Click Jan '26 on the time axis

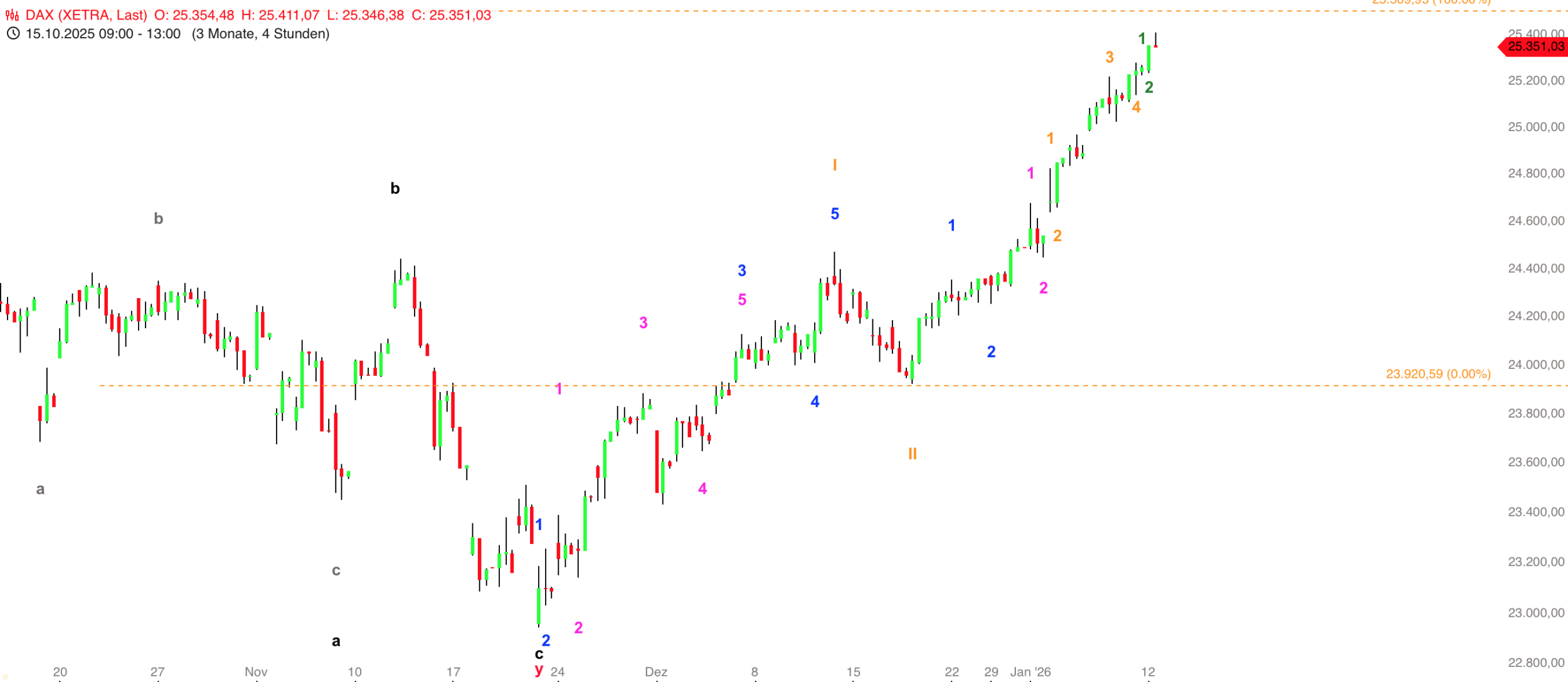[1030, 671]
